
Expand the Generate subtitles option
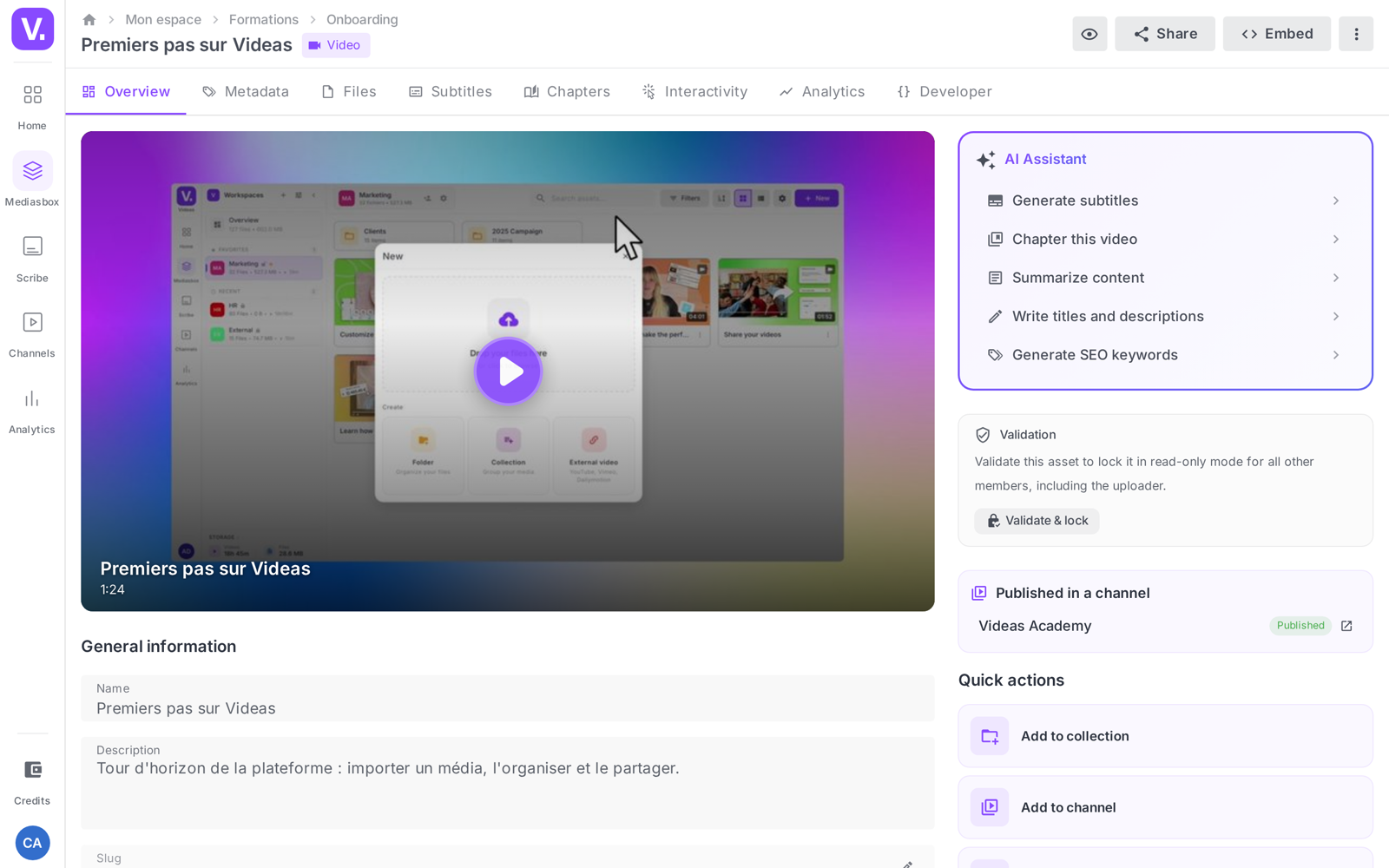pyautogui.click(x=1336, y=201)
